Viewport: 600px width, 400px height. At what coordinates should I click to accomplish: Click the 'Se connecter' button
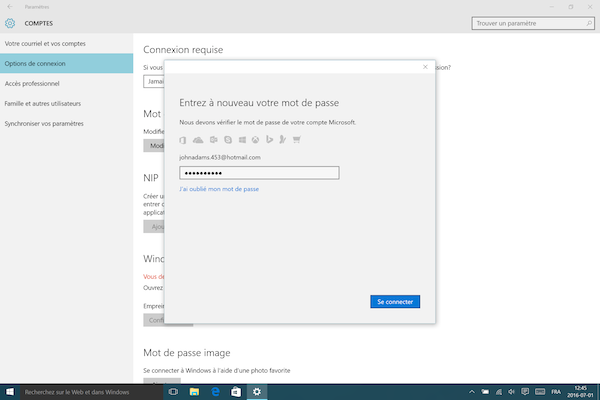(x=395, y=302)
